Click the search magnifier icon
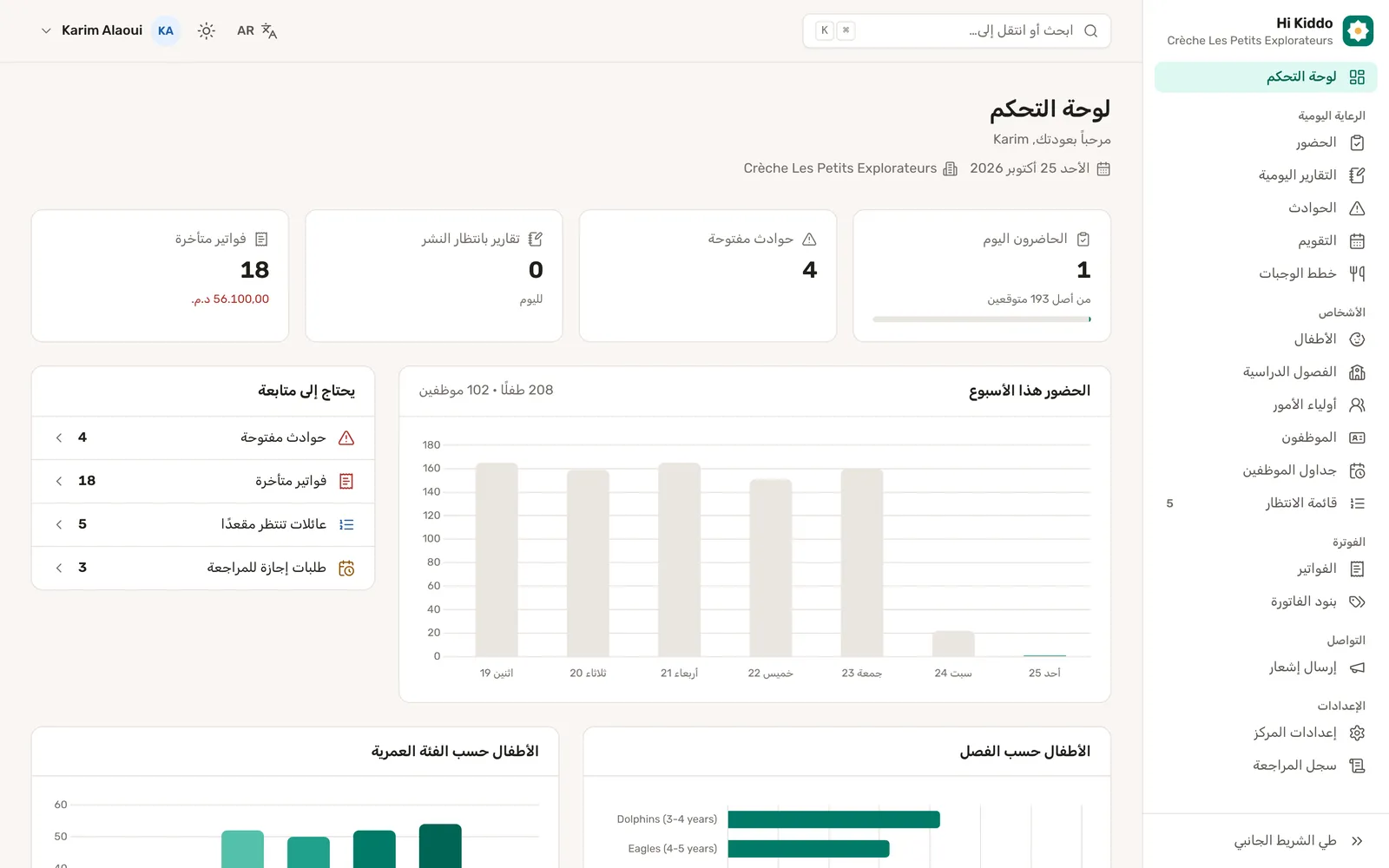Screen dimensions: 1389x868 [x=1091, y=31]
